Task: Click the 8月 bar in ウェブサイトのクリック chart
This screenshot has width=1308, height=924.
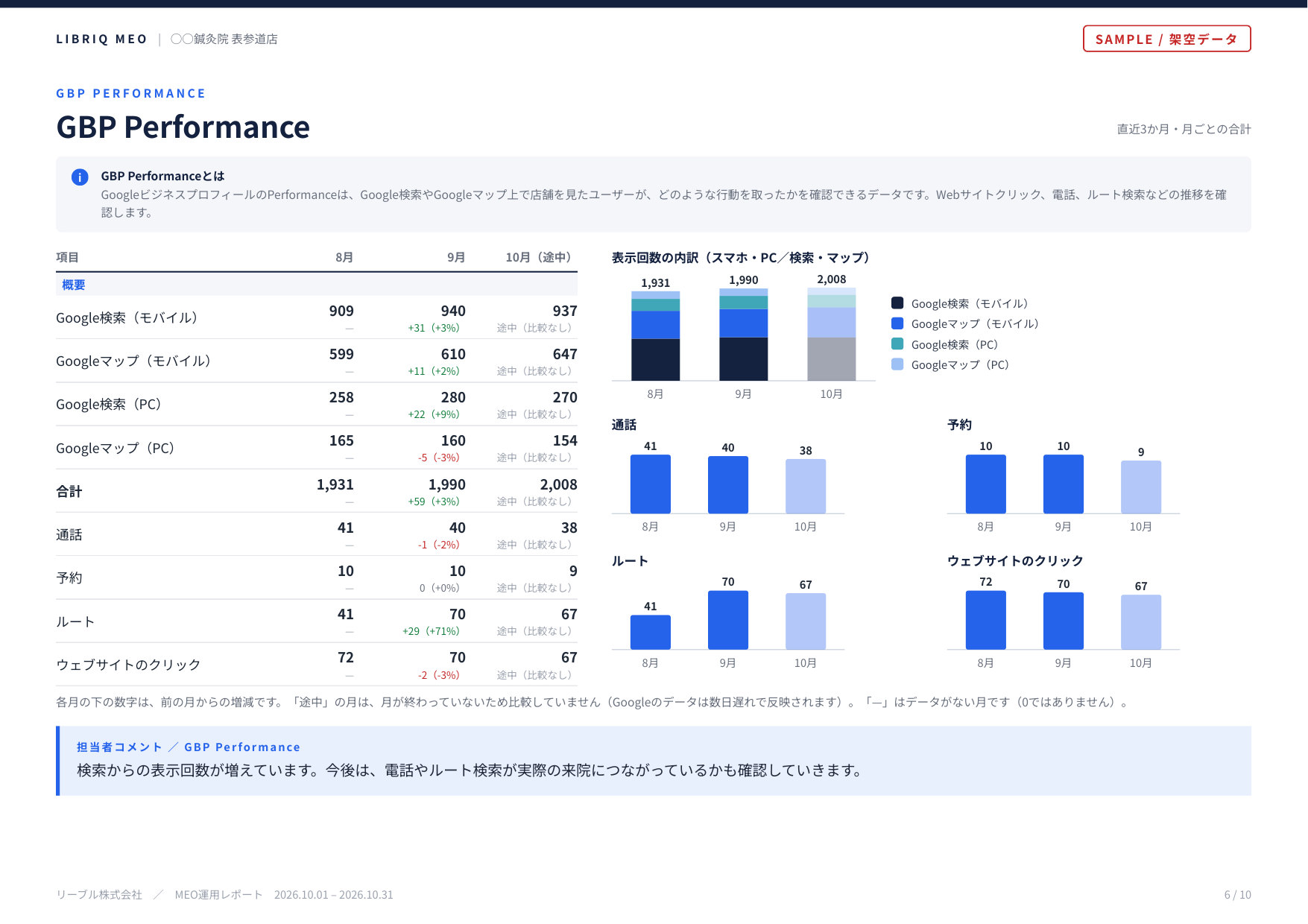Action: [x=985, y=620]
